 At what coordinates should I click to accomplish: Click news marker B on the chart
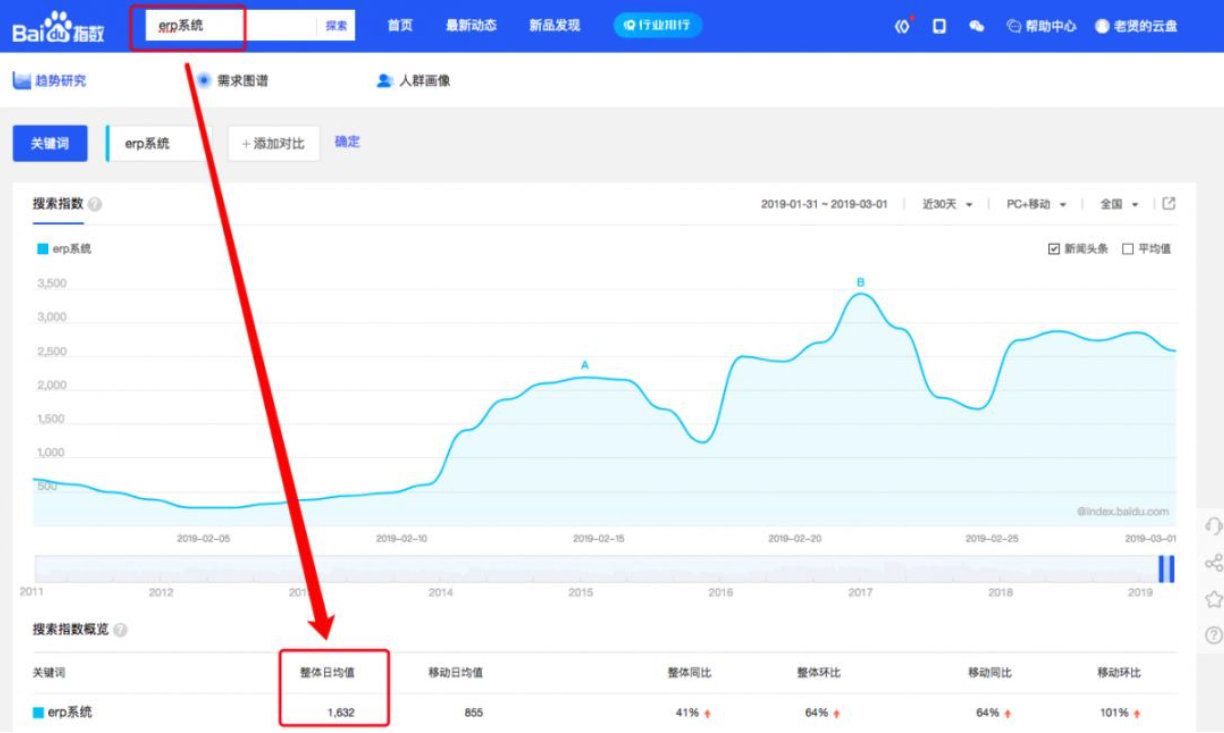tap(860, 283)
